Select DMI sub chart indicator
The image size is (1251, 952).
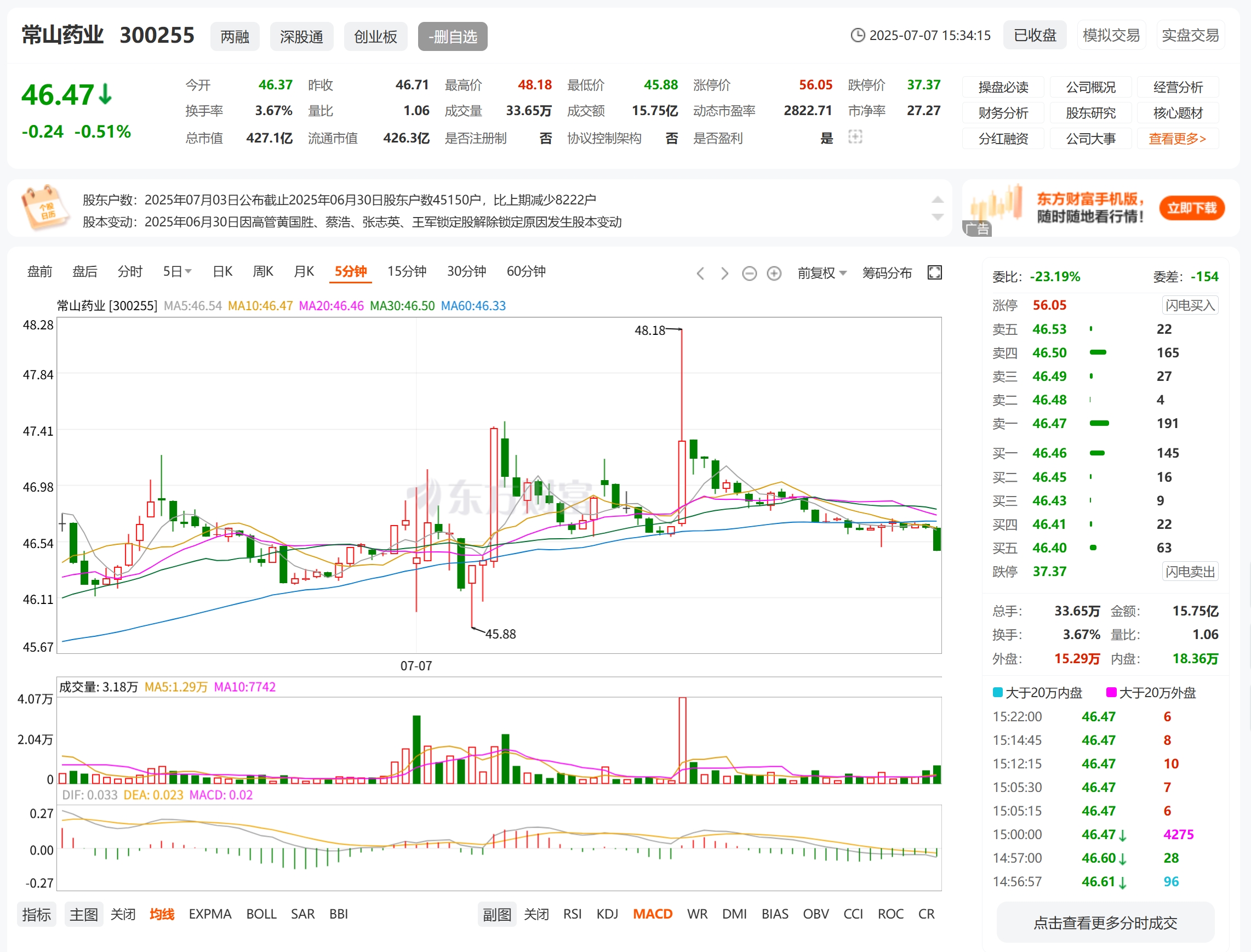(x=734, y=914)
